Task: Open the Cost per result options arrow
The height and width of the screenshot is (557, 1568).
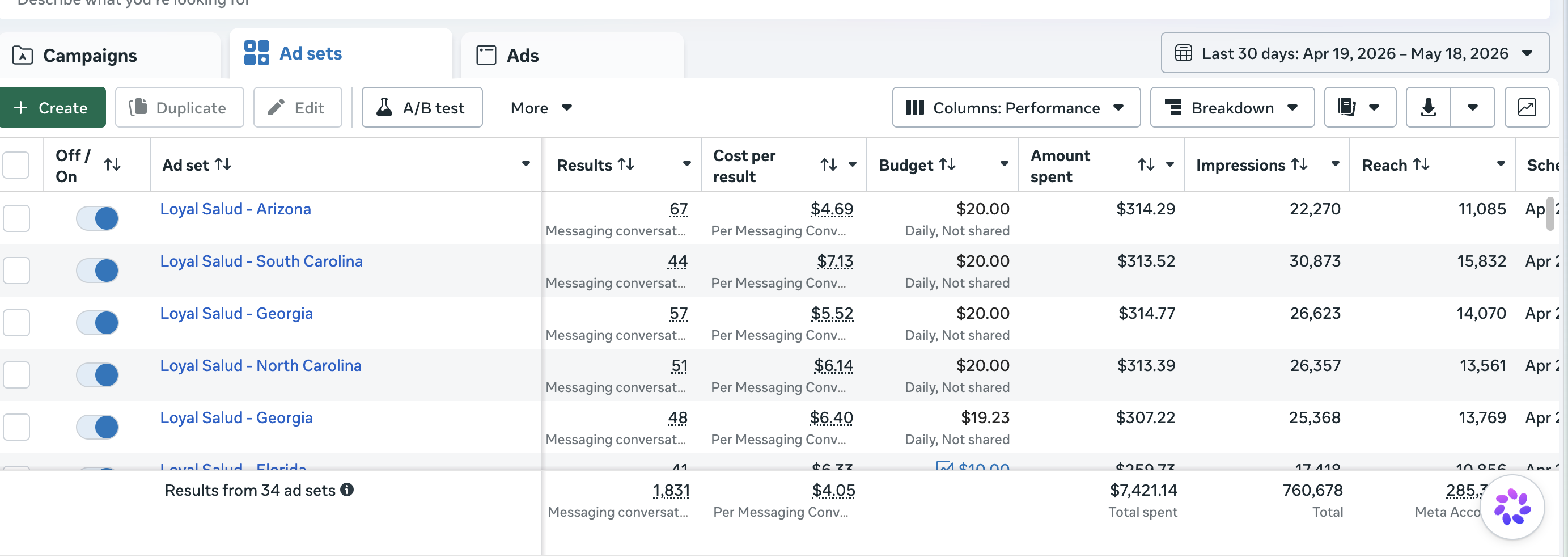Action: coord(852,164)
